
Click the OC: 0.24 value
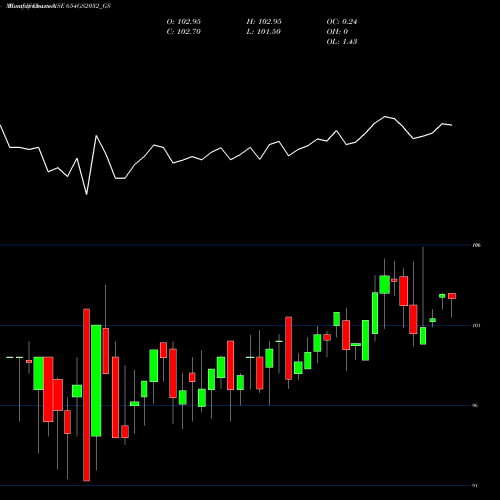pos(342,22)
